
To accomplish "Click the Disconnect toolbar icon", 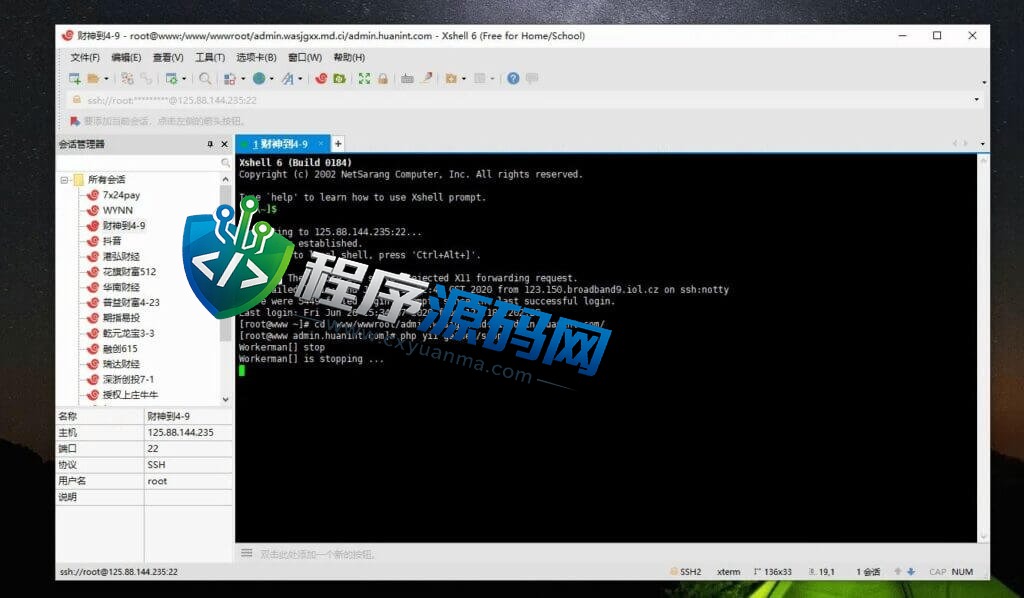I will (x=127, y=78).
